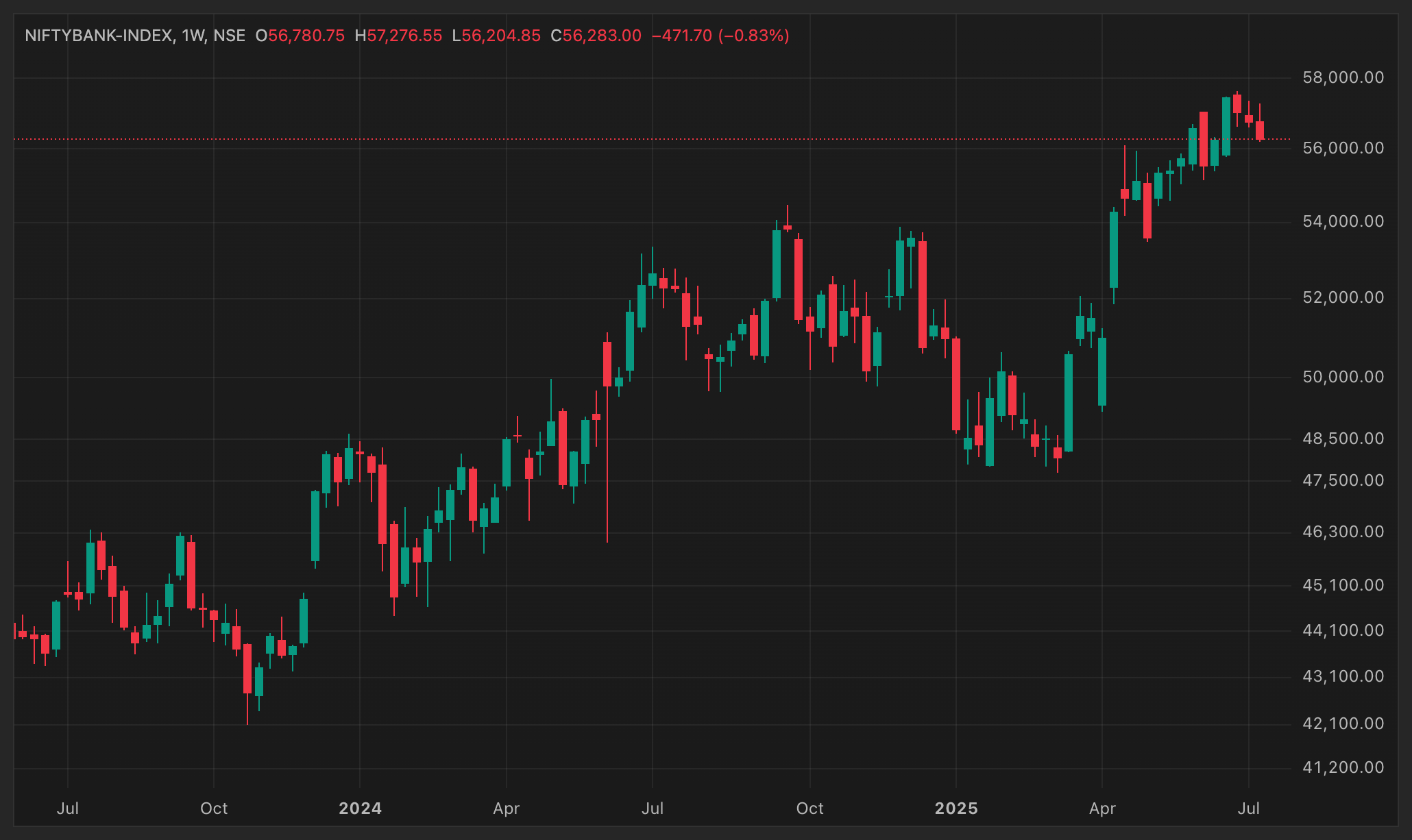Click the 2025 label on time axis
This screenshot has height=840, width=1412.
(956, 808)
